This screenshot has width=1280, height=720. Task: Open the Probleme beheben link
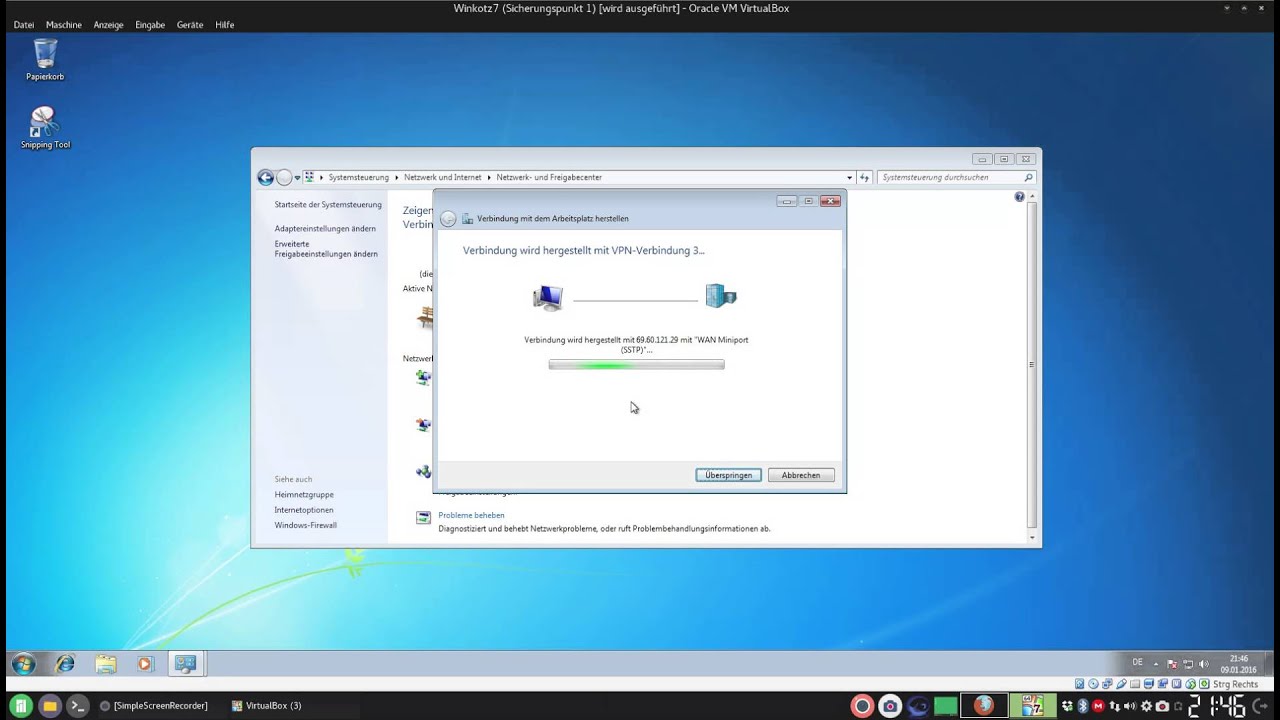(471, 515)
